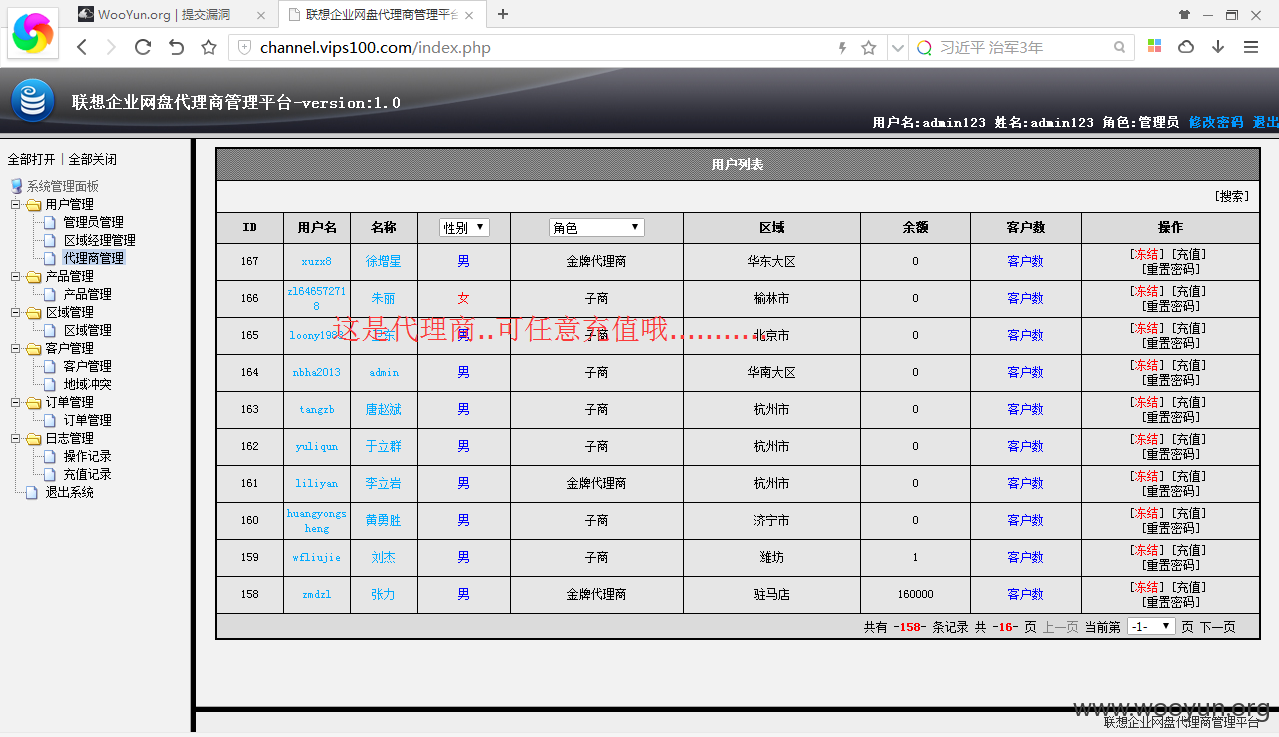The width and height of the screenshot is (1279, 737).
Task: Click 下一页 pagination link
Action: tap(1218, 627)
